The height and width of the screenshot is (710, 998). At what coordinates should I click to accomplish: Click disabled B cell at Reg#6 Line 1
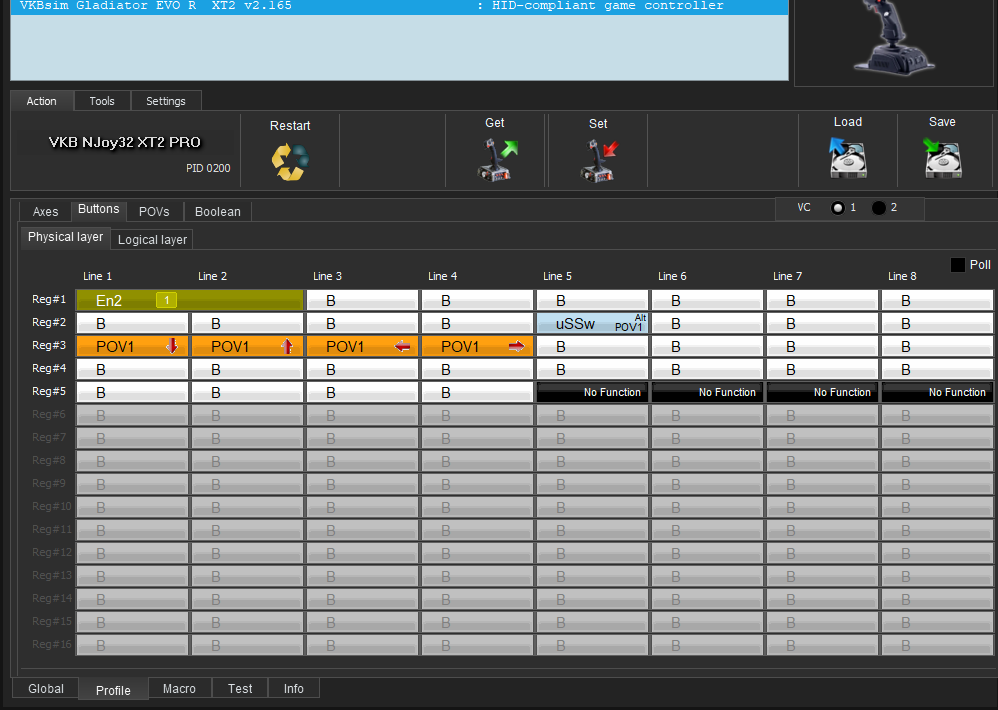[132, 415]
